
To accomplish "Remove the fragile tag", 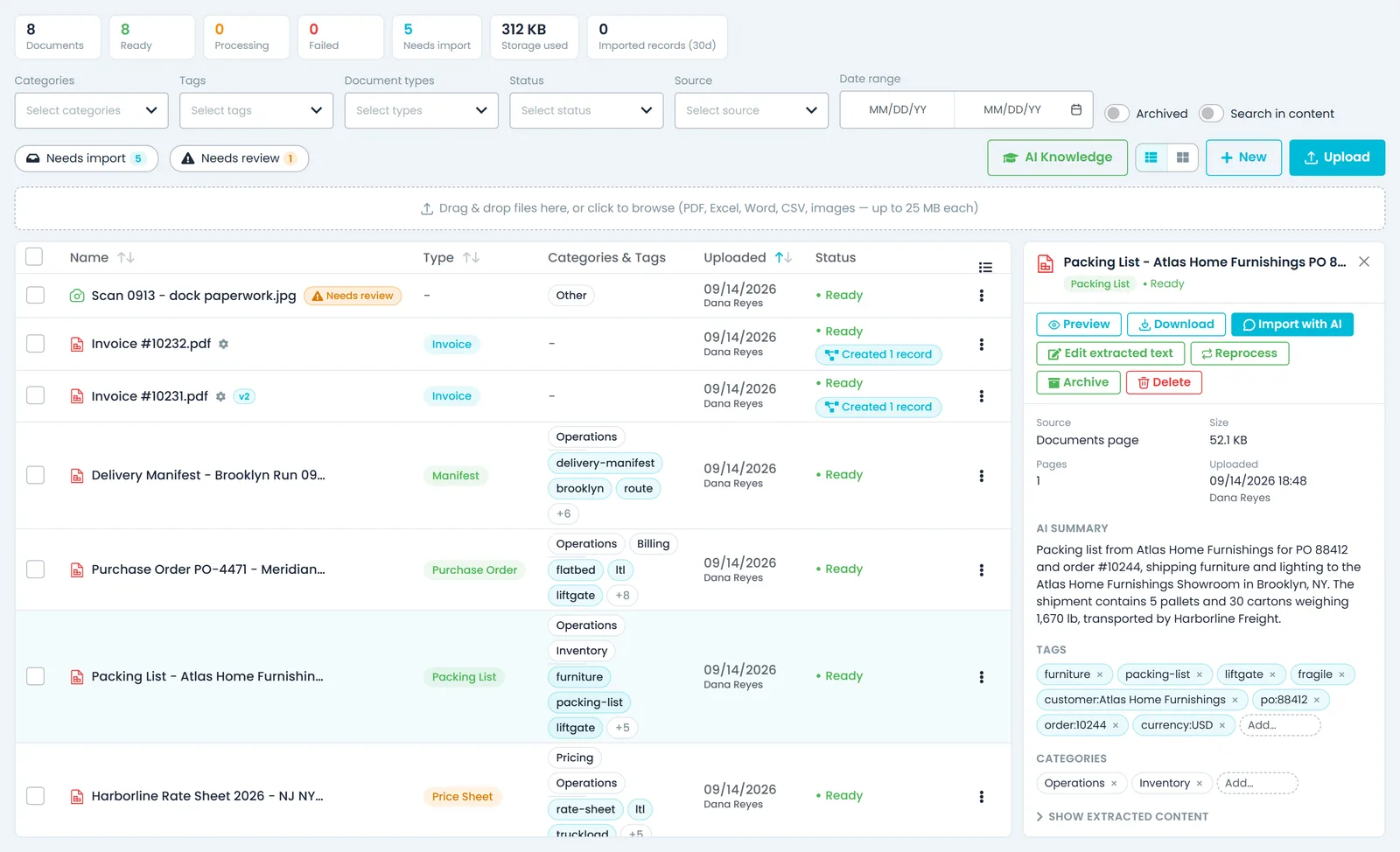I will pos(1341,674).
